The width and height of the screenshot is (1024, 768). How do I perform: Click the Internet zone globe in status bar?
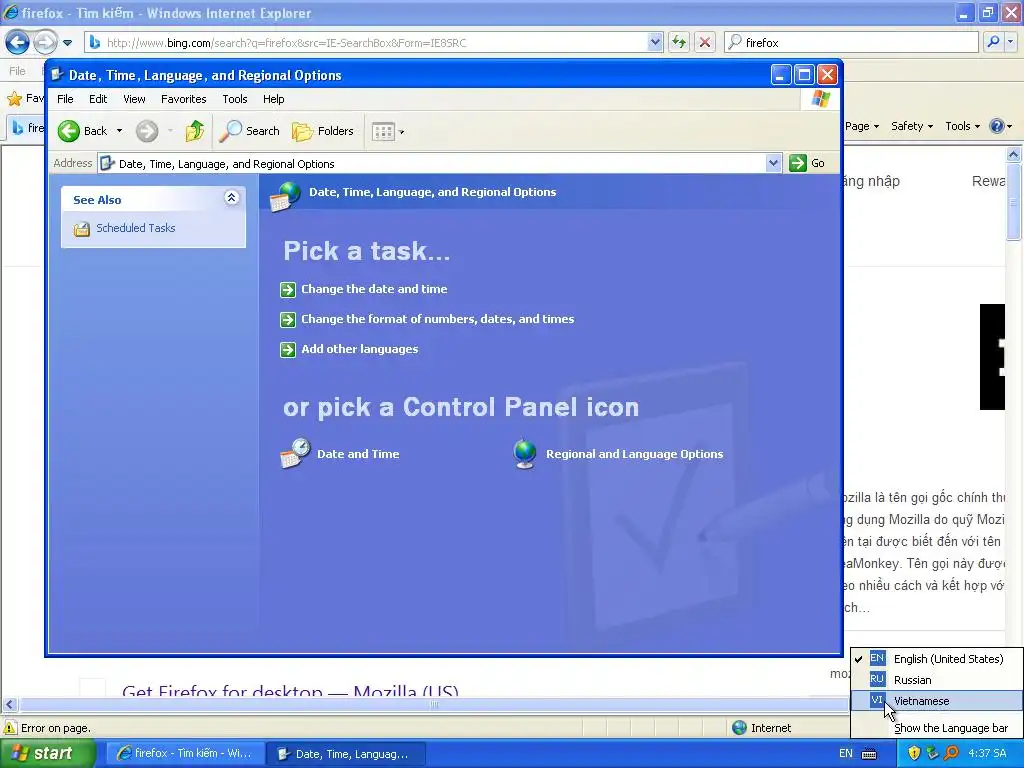click(739, 728)
